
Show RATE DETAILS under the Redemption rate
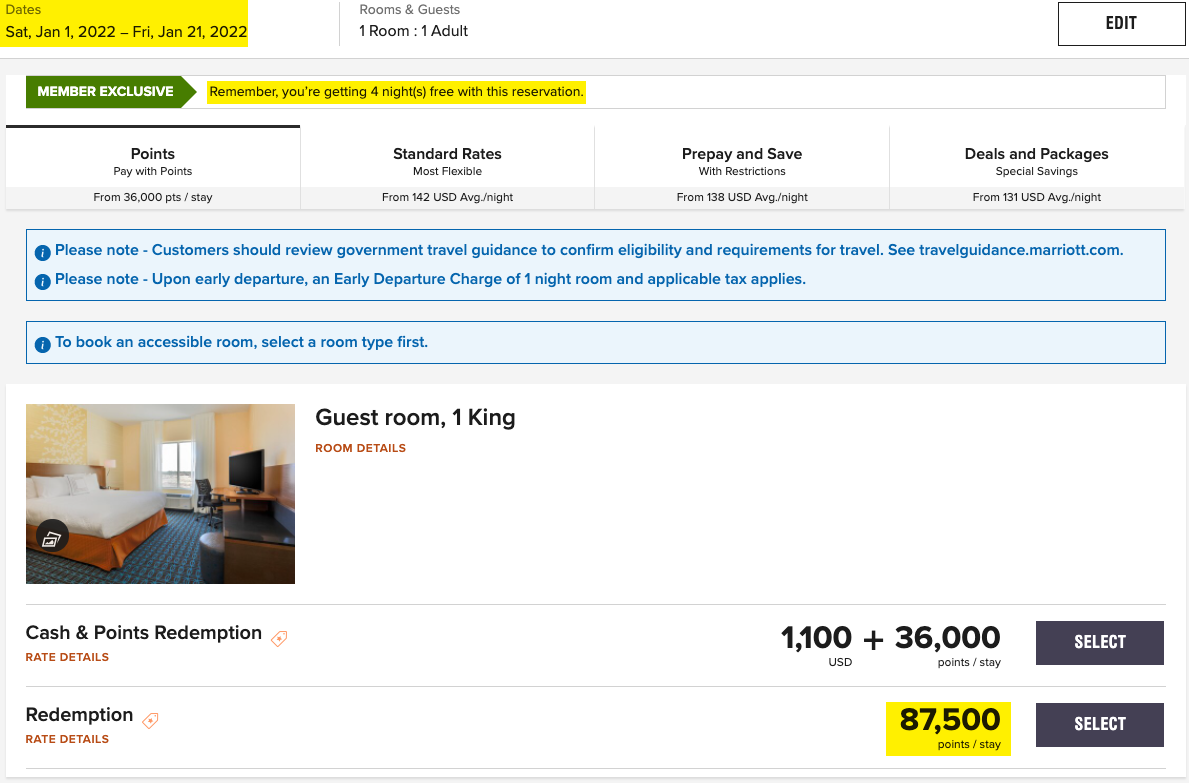click(x=67, y=739)
